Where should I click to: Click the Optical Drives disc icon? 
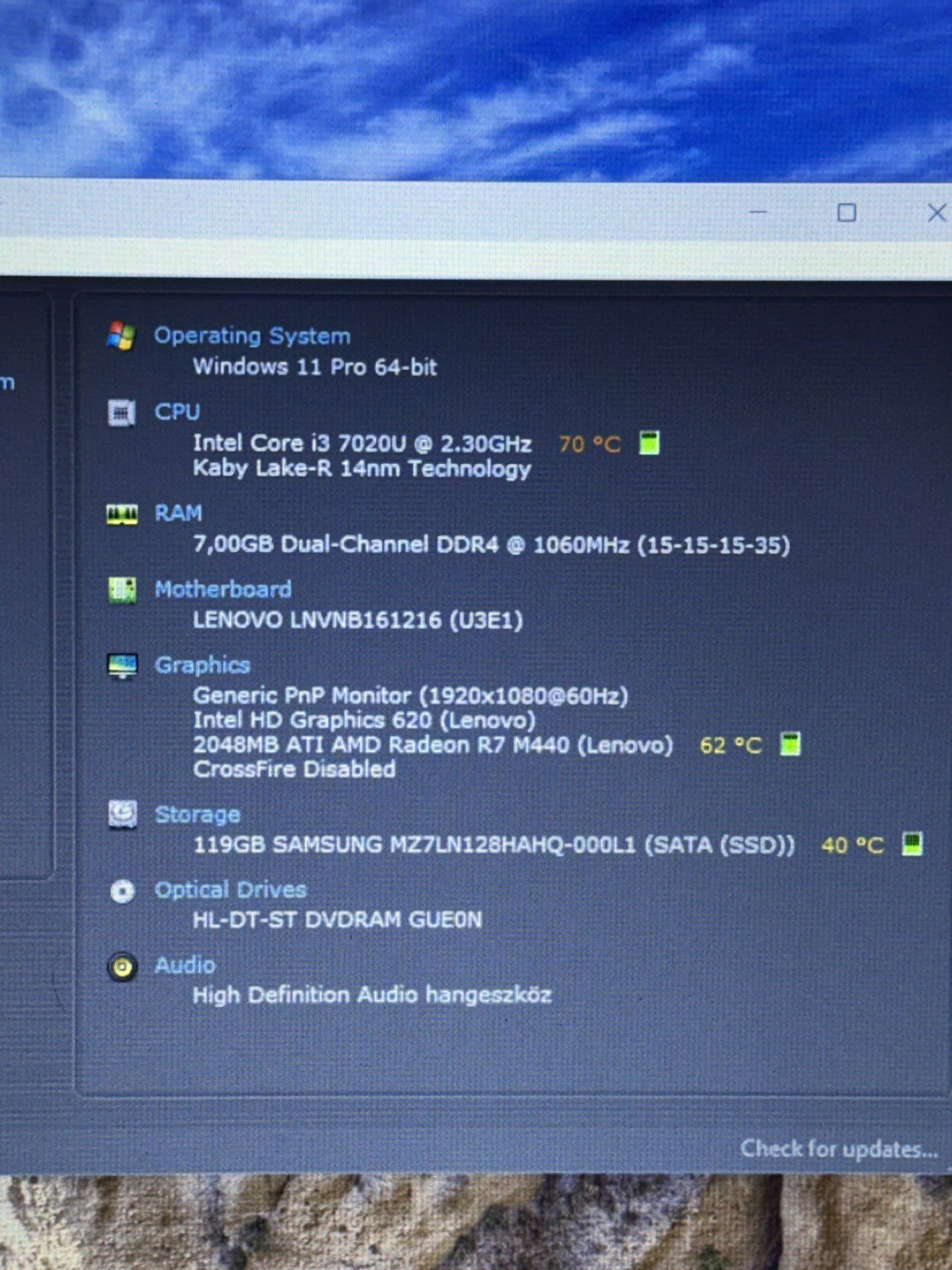click(121, 890)
